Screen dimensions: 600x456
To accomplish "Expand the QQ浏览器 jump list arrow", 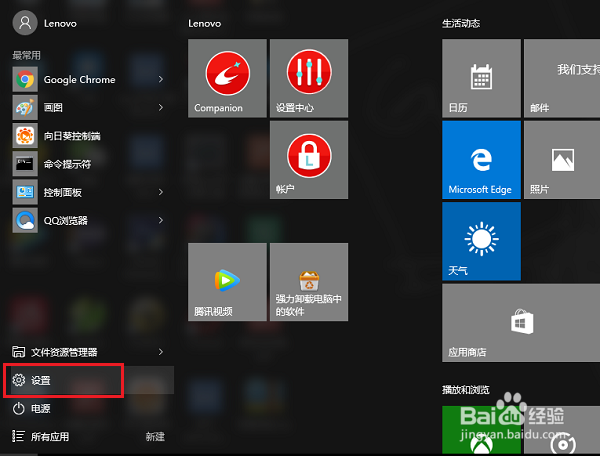I will click(161, 220).
